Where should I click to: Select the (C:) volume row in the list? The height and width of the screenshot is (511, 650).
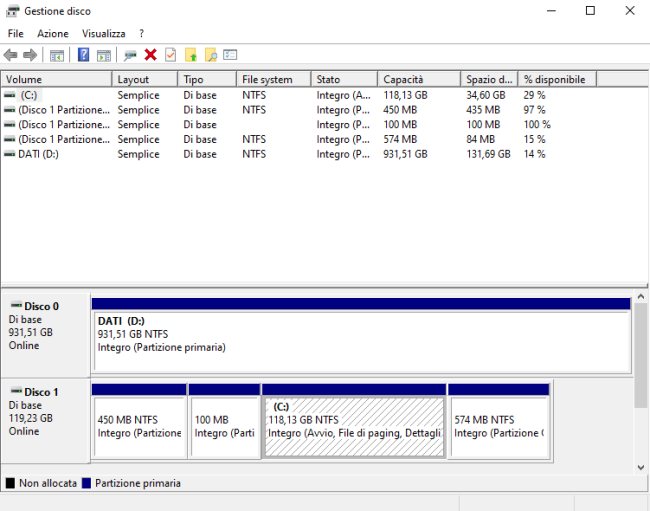tap(28, 95)
